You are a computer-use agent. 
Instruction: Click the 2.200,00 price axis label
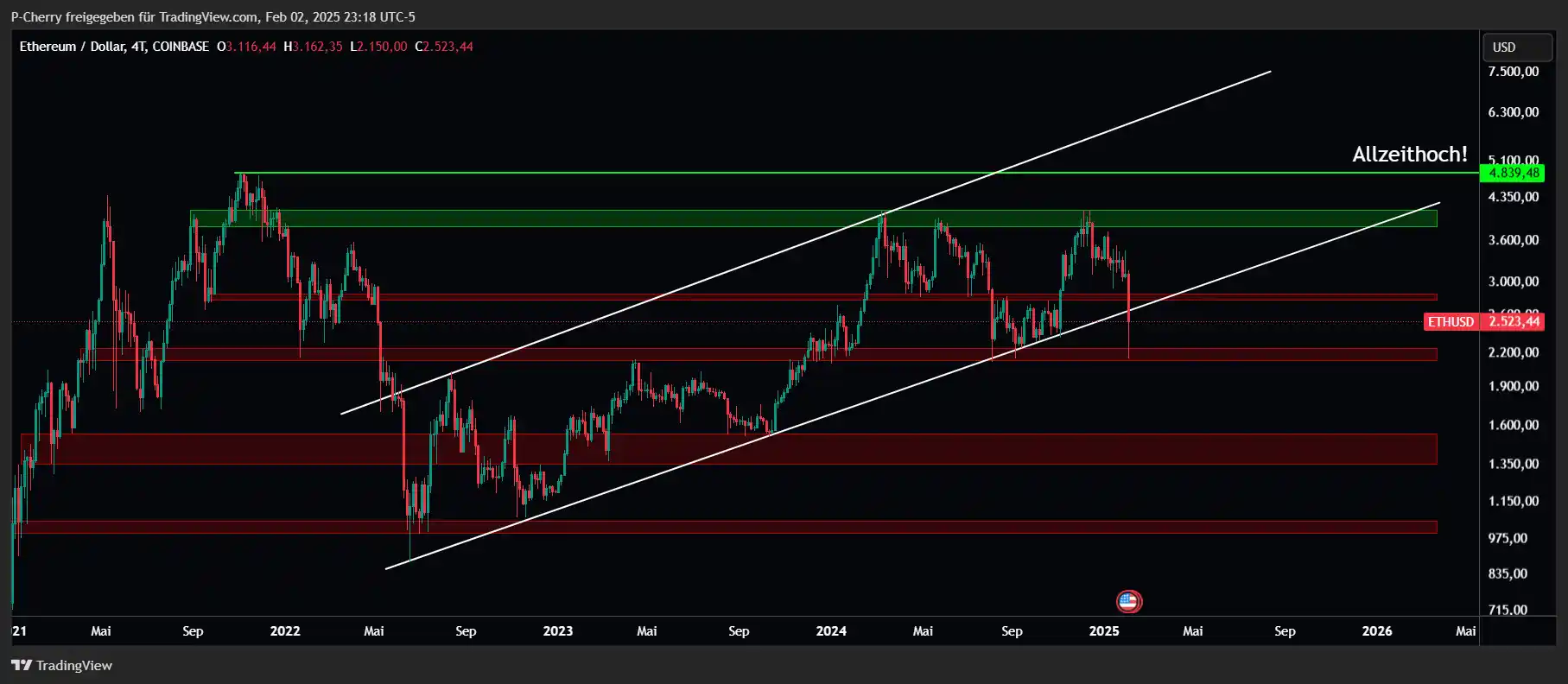point(1514,352)
